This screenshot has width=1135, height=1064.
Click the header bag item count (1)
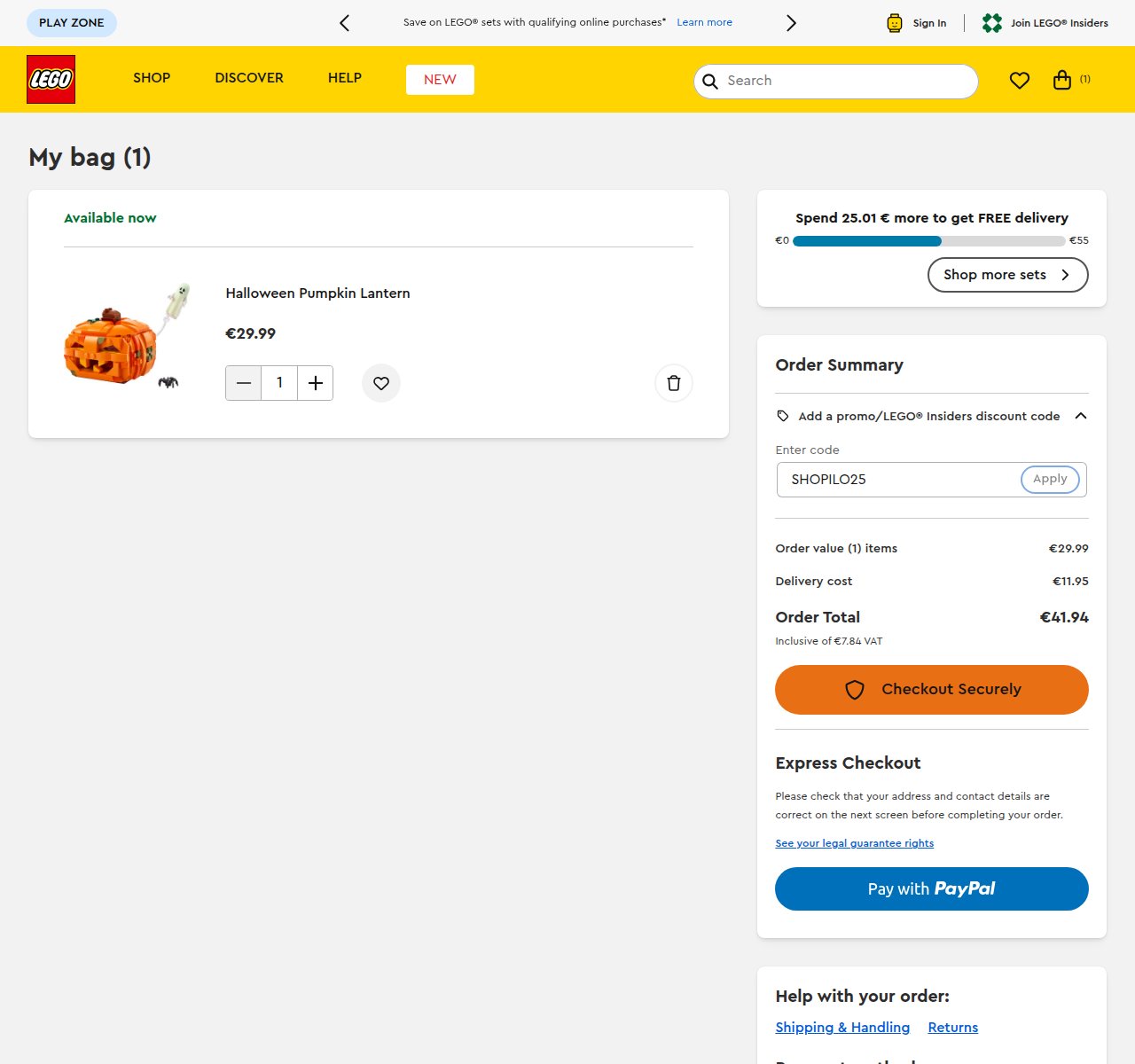tap(1085, 79)
